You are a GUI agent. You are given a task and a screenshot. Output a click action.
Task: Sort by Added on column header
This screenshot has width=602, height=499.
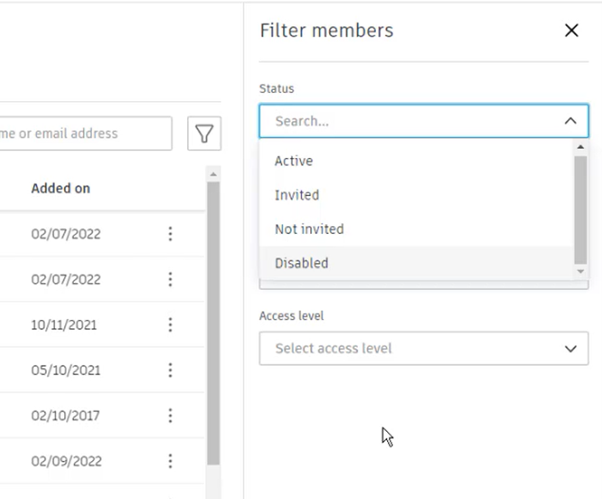61,188
